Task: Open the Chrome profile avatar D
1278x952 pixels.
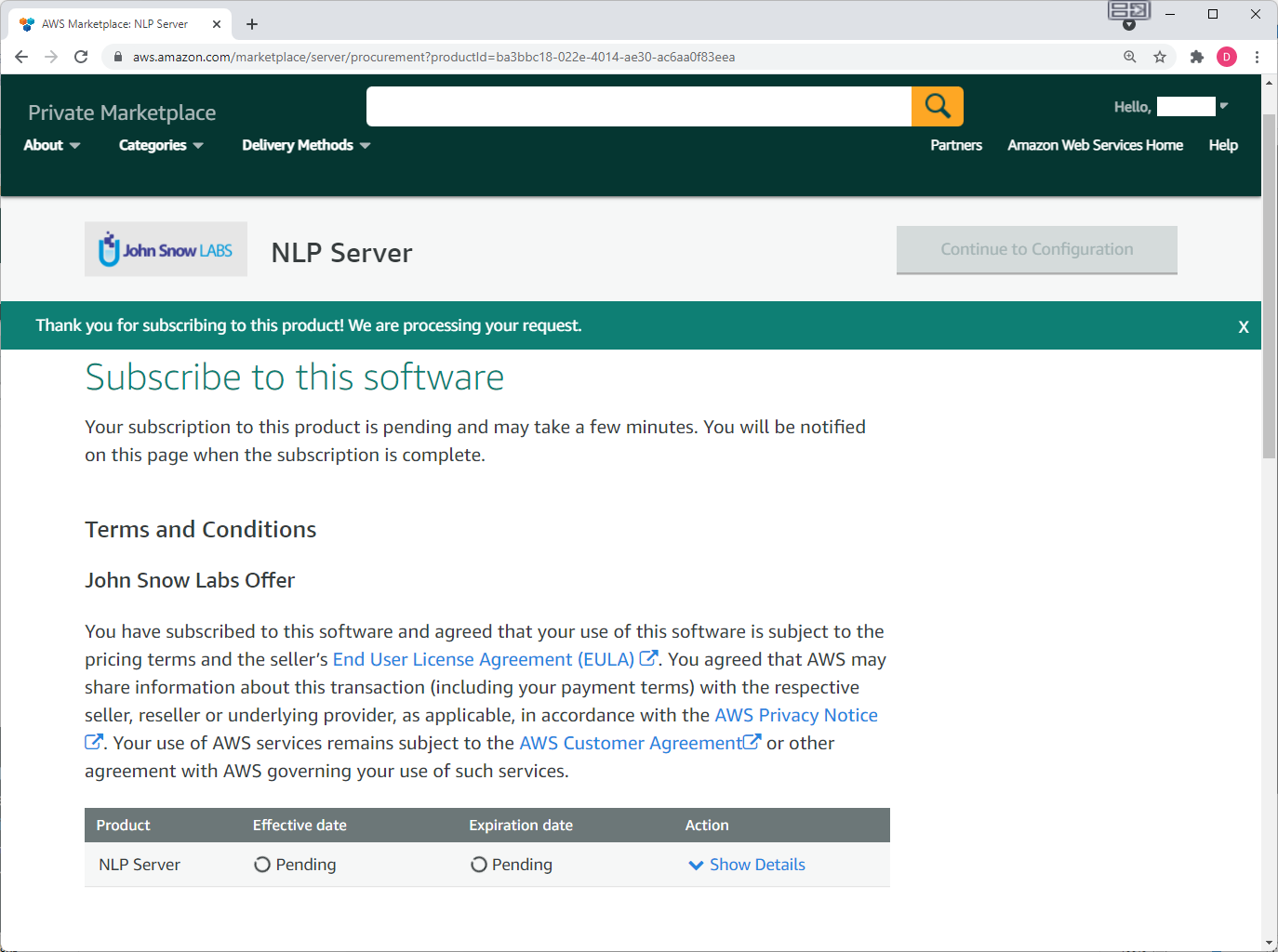Action: (1227, 57)
